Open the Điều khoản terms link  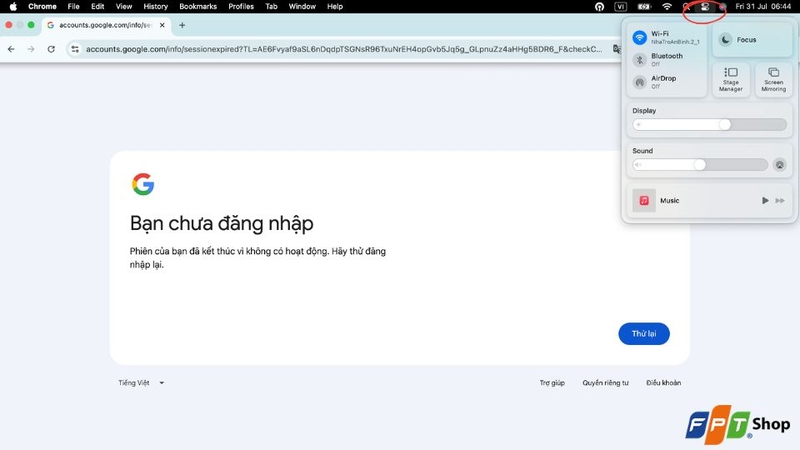(663, 383)
